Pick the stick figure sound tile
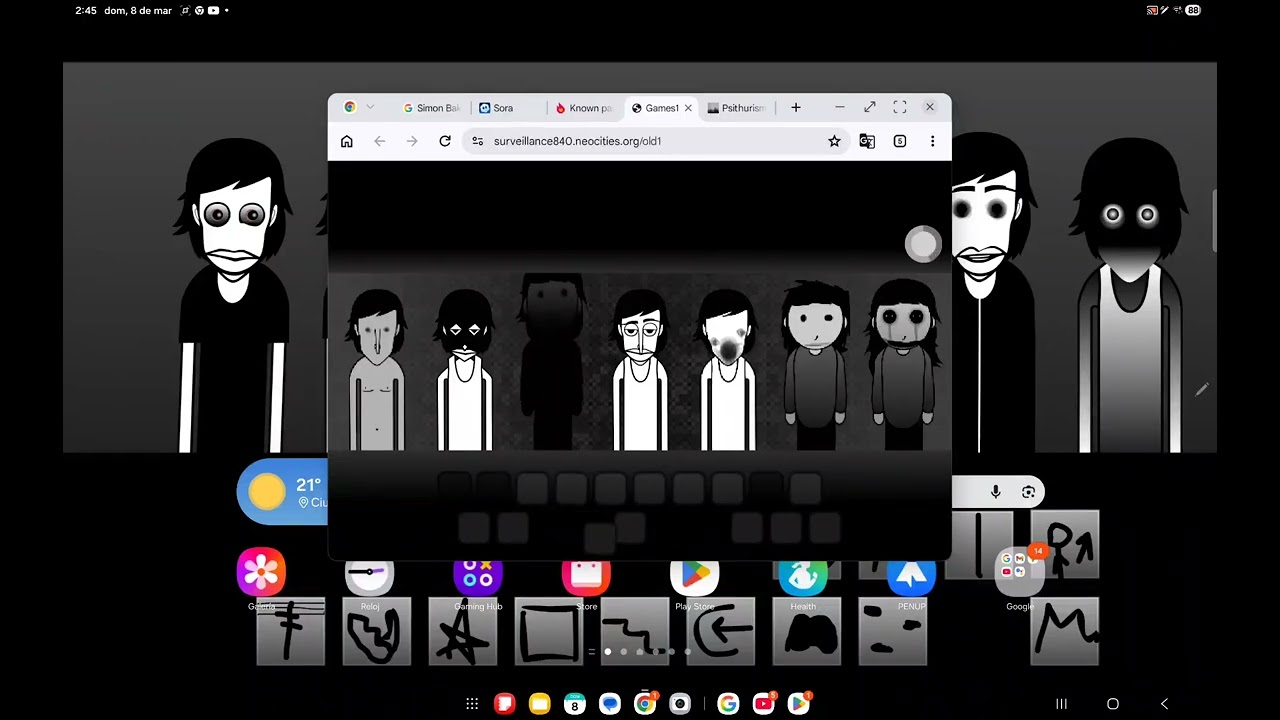 pos(1065,544)
